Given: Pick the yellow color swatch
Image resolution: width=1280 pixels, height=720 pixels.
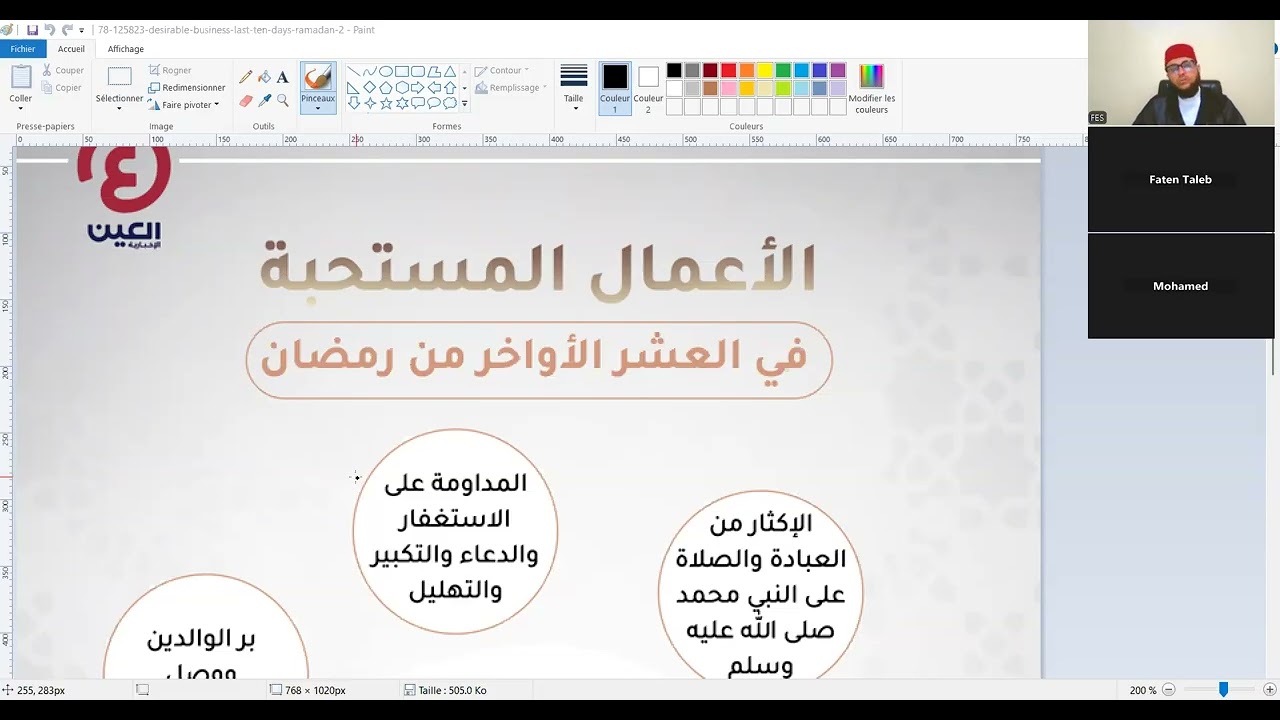Looking at the screenshot, I should coord(765,70).
